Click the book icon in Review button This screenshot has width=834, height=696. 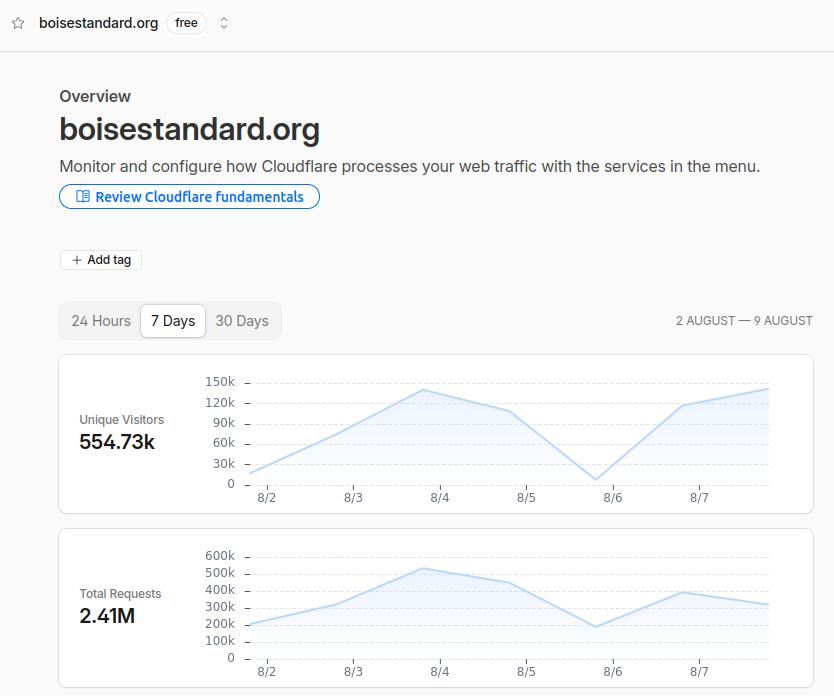(x=83, y=197)
